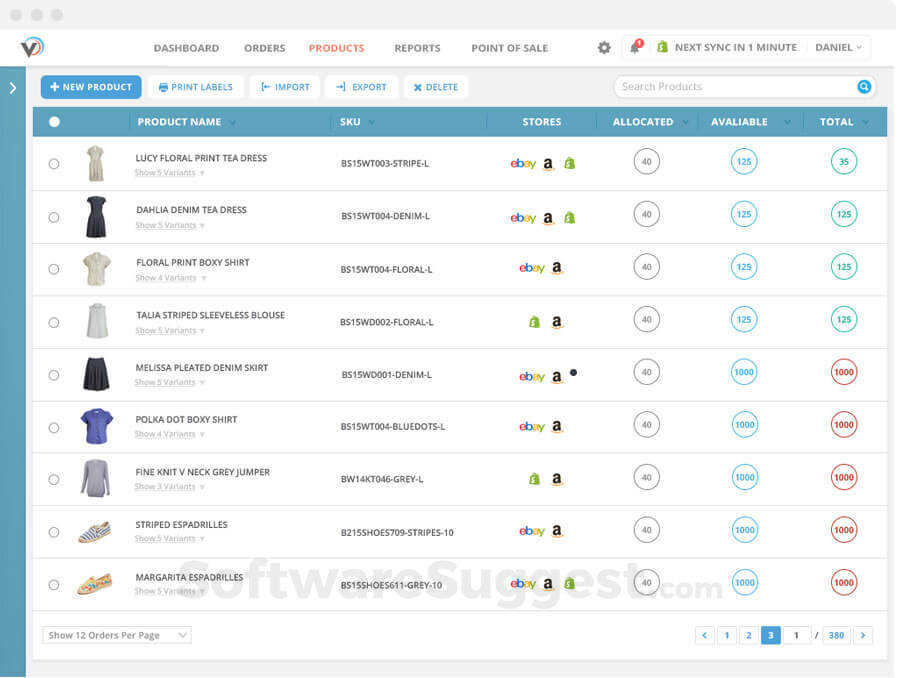This screenshot has height=678, width=900.
Task: Click eBay icon for Lucy Floral Print Tea Dress
Action: (523, 164)
